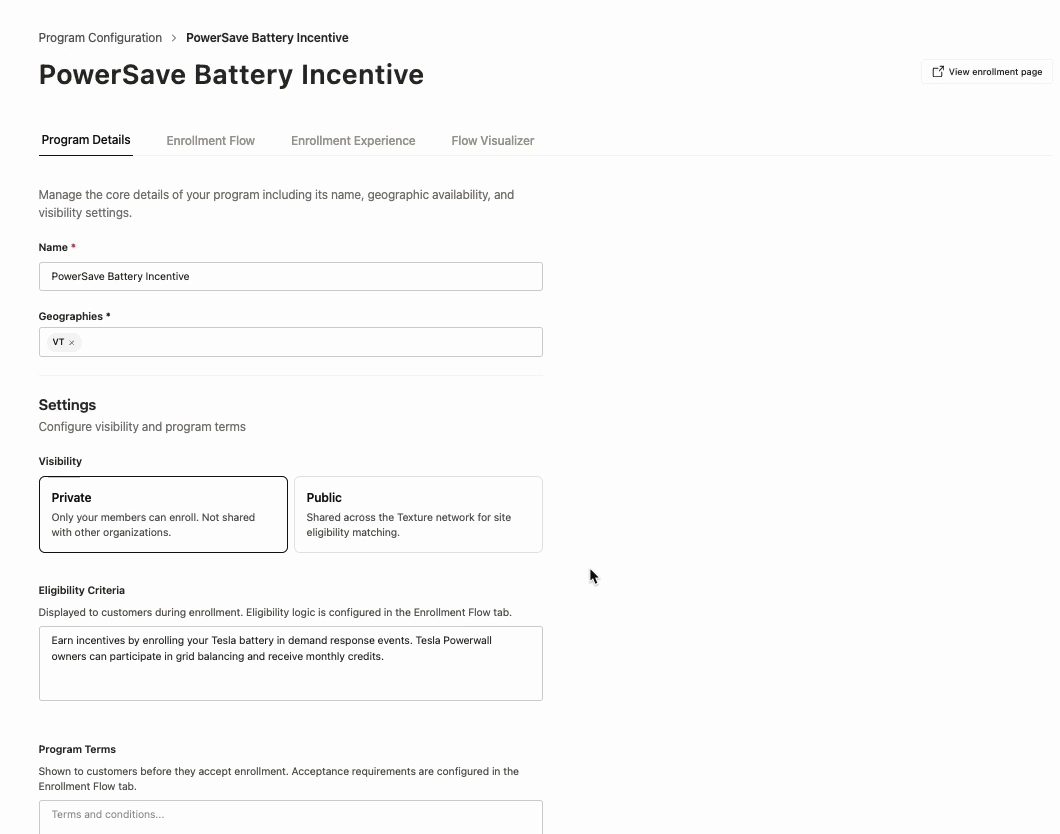Screen dimensions: 1060x834
Task: Open the Geographies multi-select field
Action: click(x=291, y=342)
